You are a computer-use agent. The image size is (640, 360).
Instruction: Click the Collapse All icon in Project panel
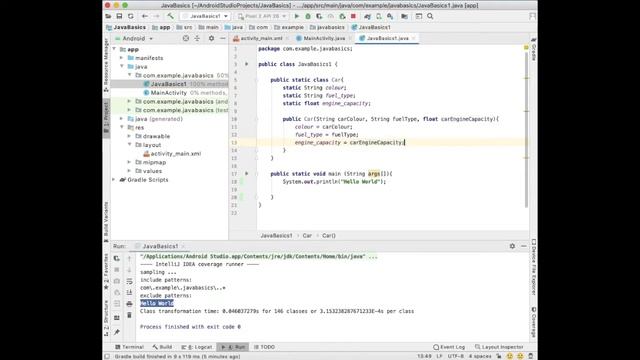197,38
